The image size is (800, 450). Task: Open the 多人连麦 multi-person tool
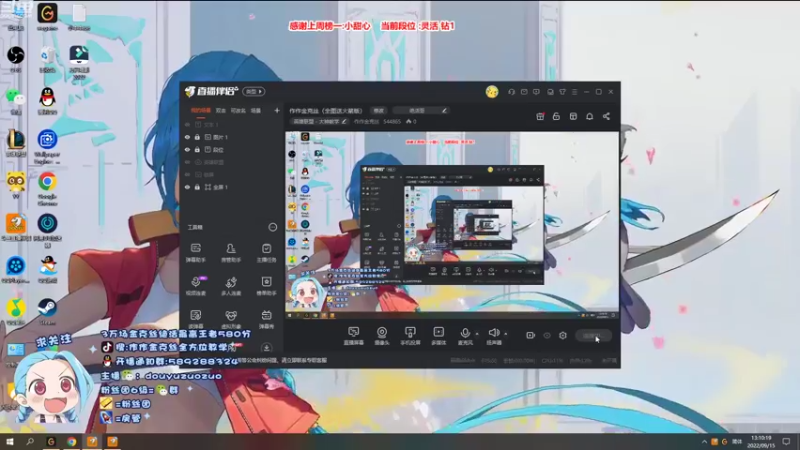pyautogui.click(x=231, y=286)
